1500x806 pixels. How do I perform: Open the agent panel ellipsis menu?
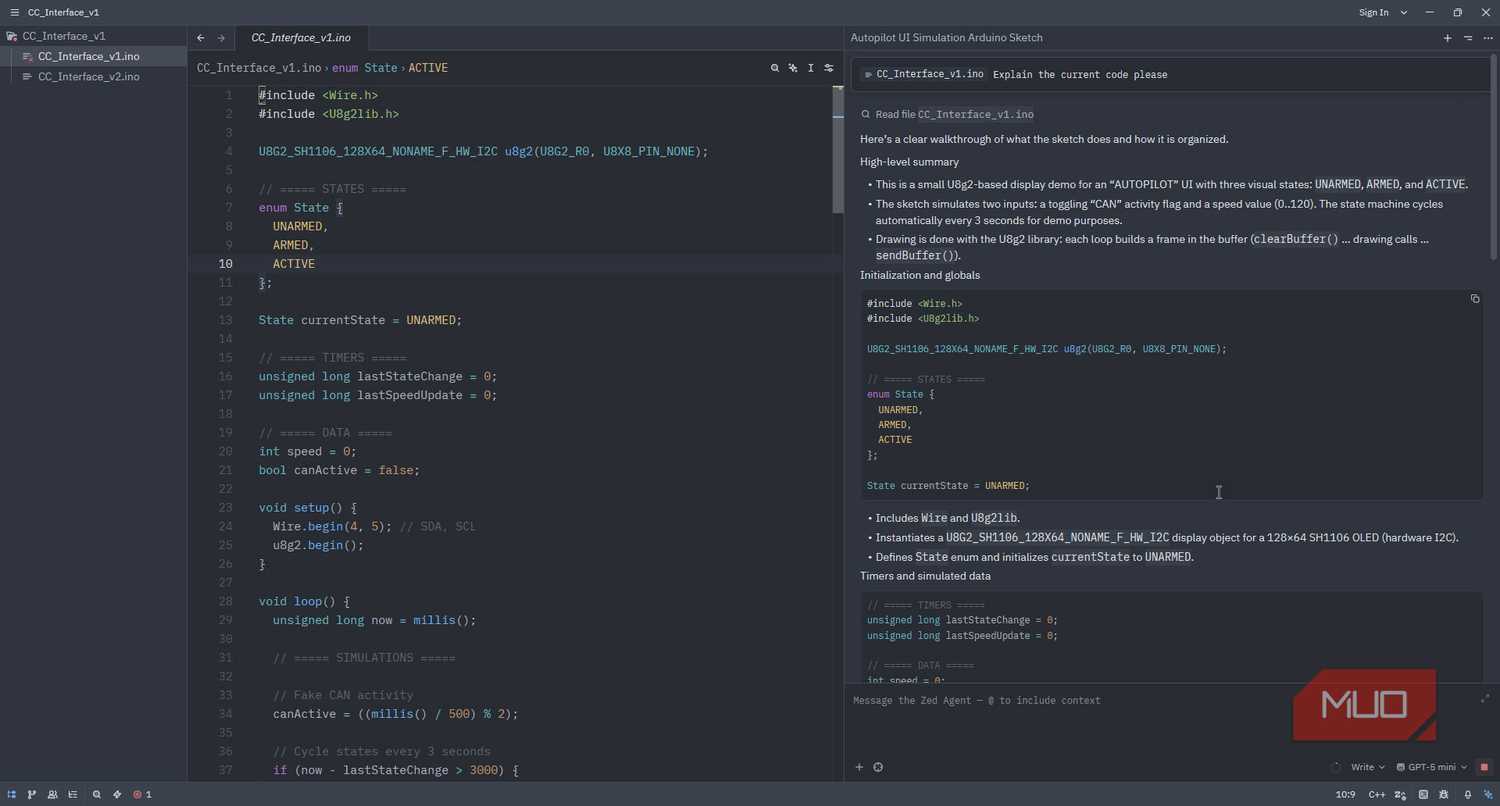[1488, 38]
